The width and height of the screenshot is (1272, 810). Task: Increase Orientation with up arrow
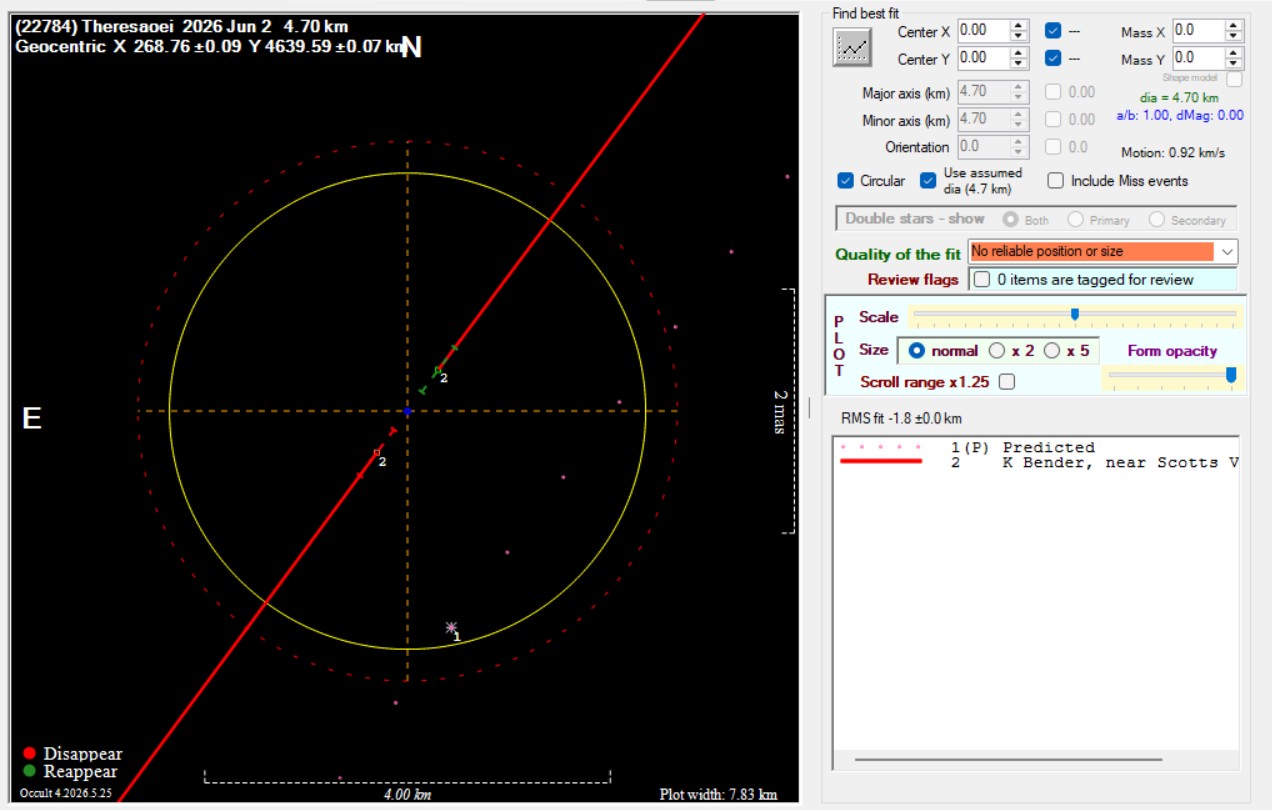click(1019, 142)
